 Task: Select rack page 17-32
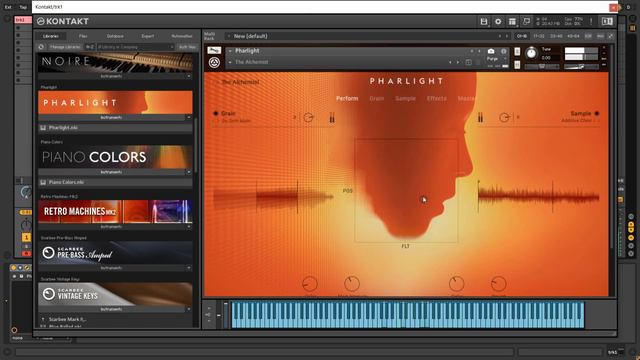539,36
